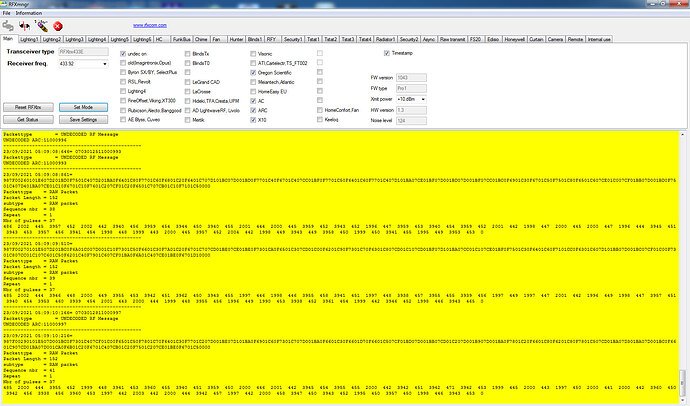Click the Get Status button
This screenshot has height=406, width=690.
point(28,120)
